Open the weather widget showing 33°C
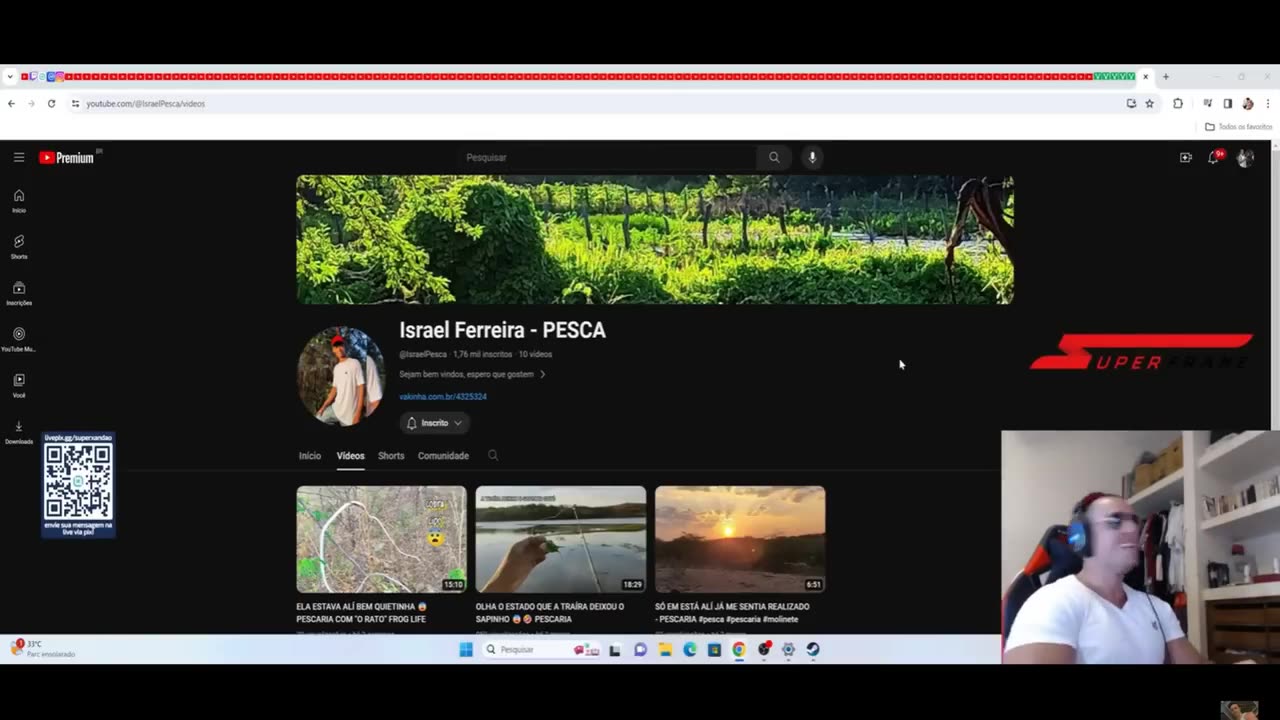Image resolution: width=1280 pixels, height=720 pixels. coord(42,648)
